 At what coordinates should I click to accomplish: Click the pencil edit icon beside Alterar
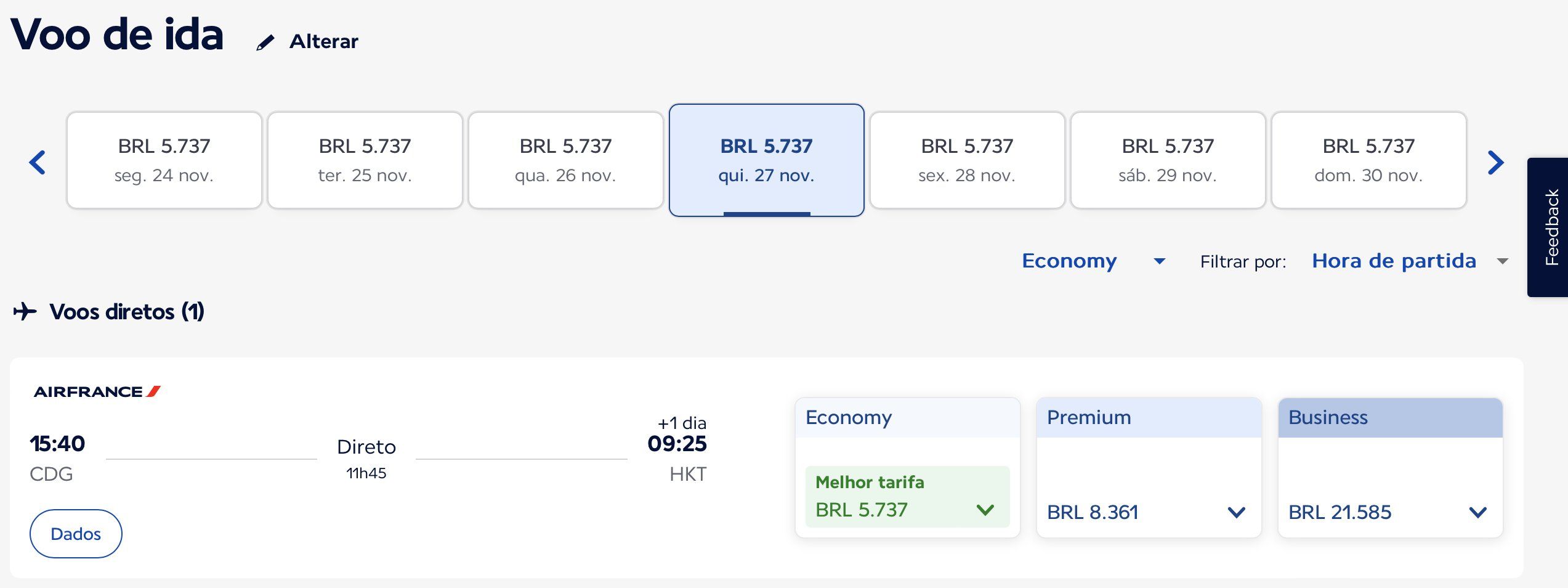tap(265, 43)
